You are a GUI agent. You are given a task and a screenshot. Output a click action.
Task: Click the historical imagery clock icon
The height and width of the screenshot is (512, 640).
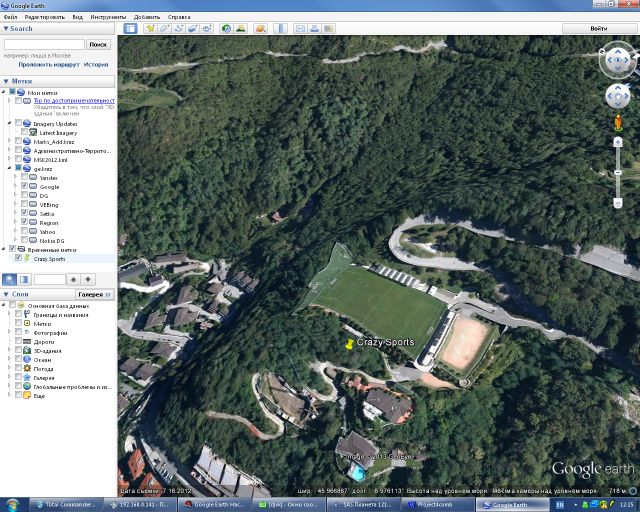226,28
